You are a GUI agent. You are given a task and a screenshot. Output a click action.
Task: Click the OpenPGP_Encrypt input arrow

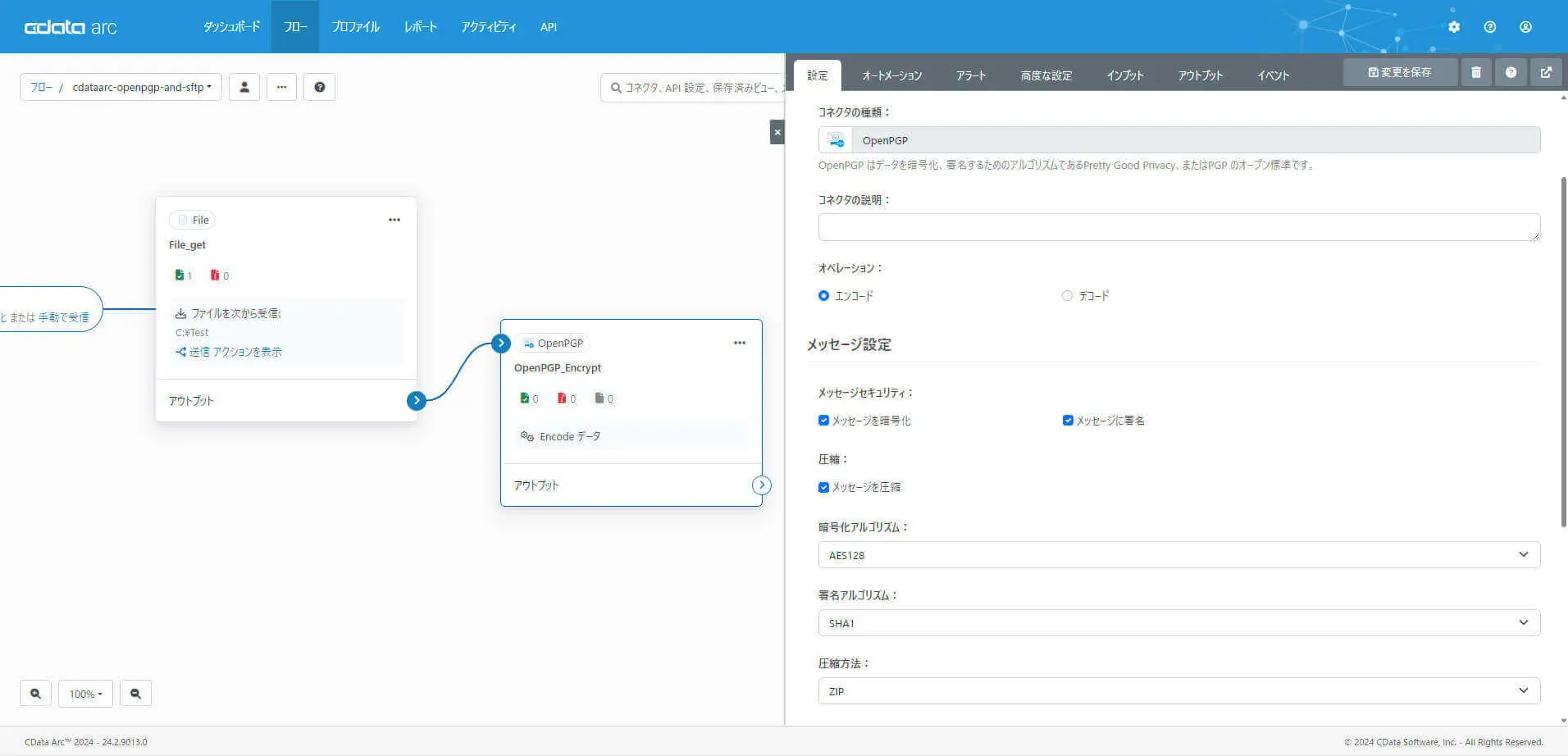coord(501,343)
